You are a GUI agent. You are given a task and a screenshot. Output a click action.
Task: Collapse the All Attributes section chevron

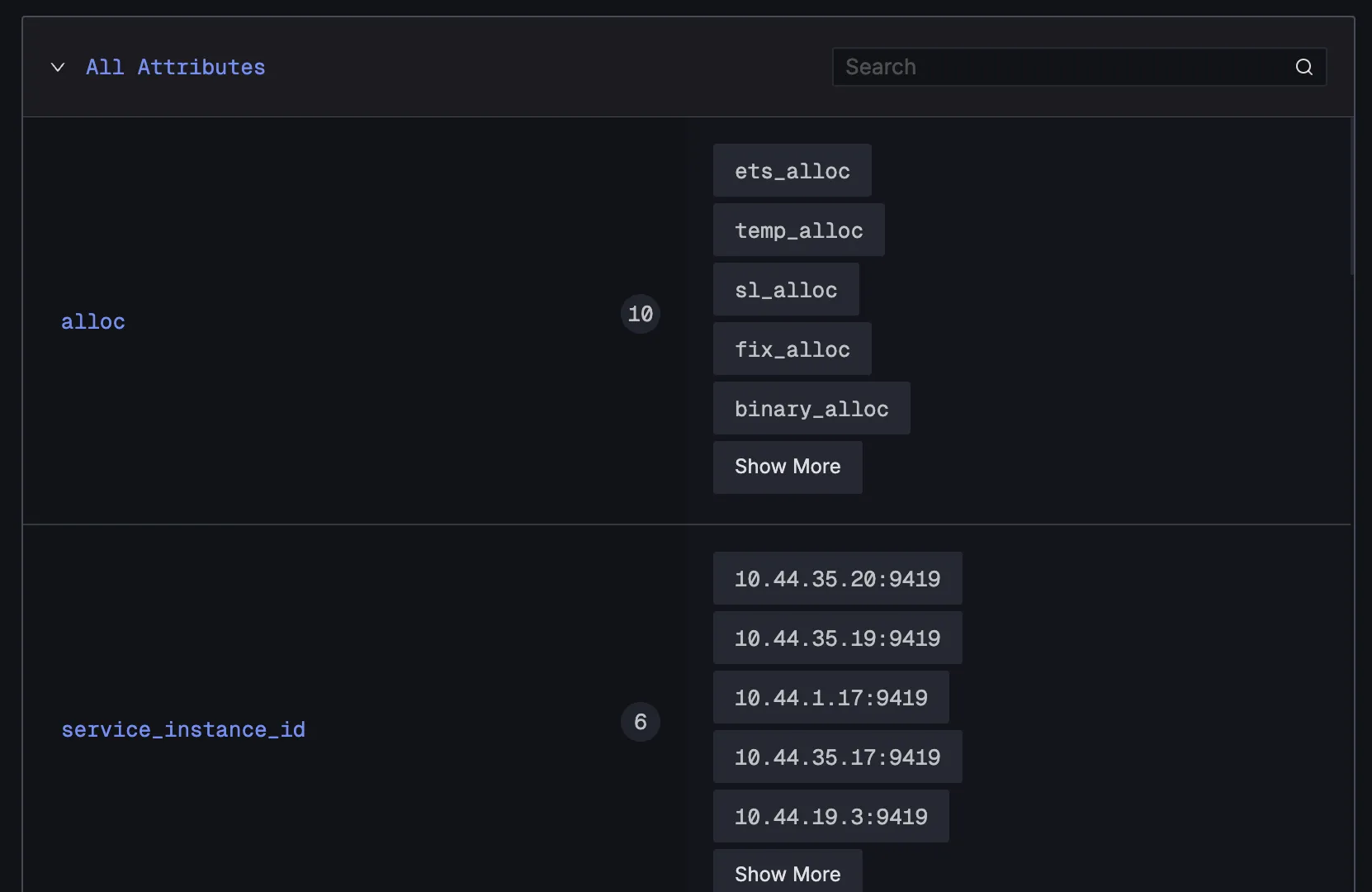pos(58,67)
